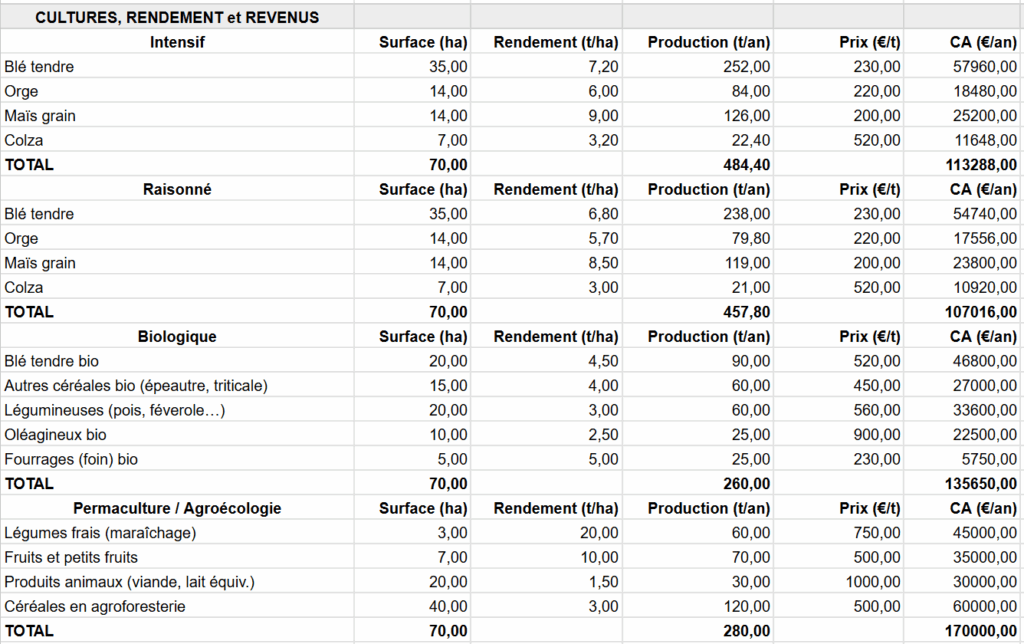Click the 'Fruits et petits fruits' cell
The image size is (1024, 644).
71,557
